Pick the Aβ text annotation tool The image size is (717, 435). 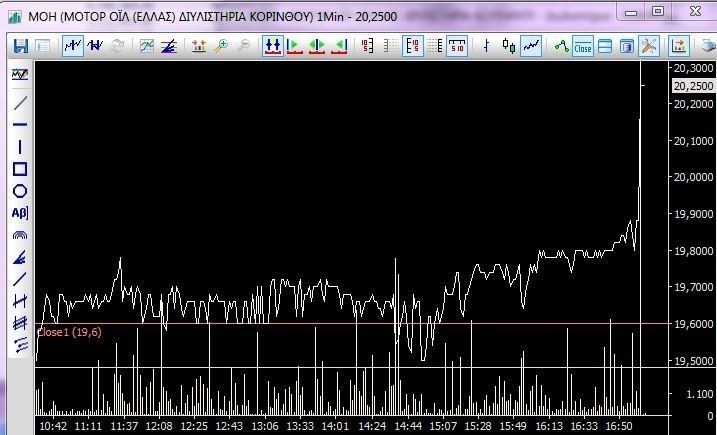(x=20, y=213)
